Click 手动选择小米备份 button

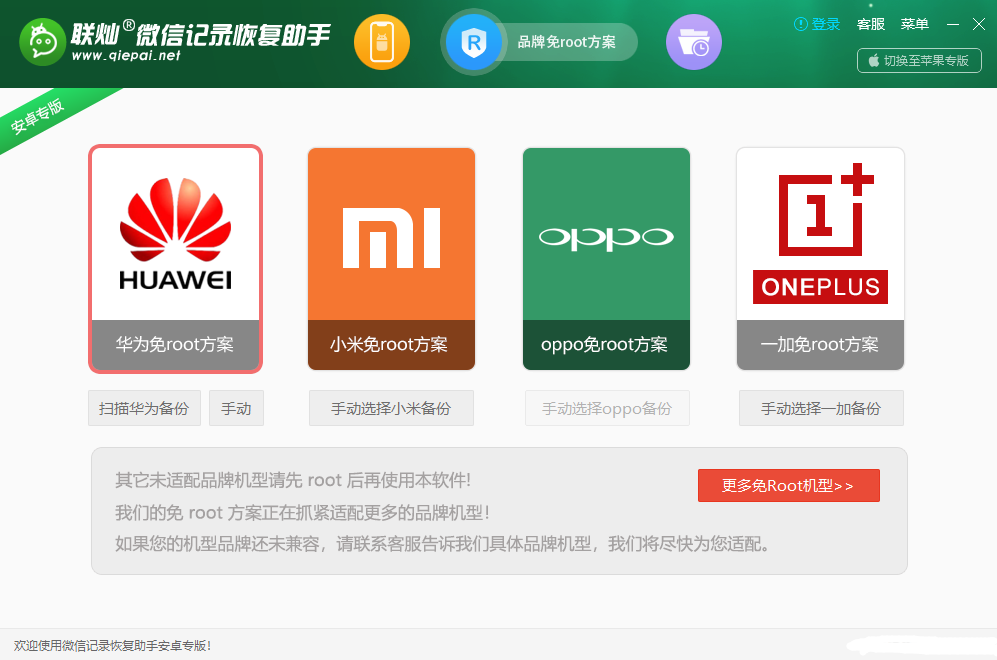390,408
